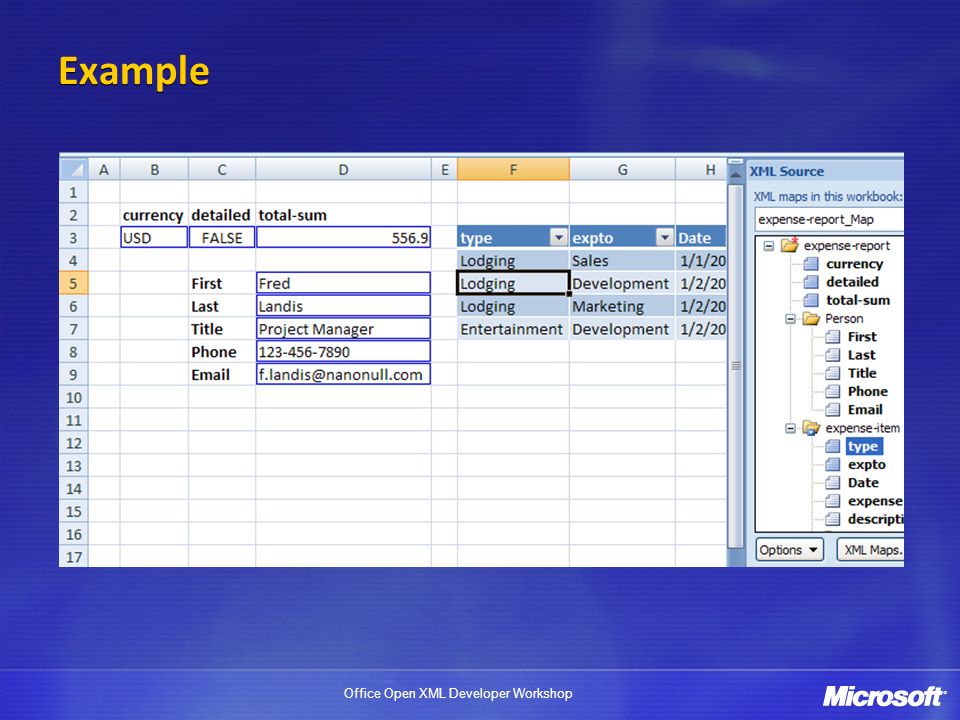960x720 pixels.
Task: Click the type element icon in XML tree
Action: click(x=833, y=446)
